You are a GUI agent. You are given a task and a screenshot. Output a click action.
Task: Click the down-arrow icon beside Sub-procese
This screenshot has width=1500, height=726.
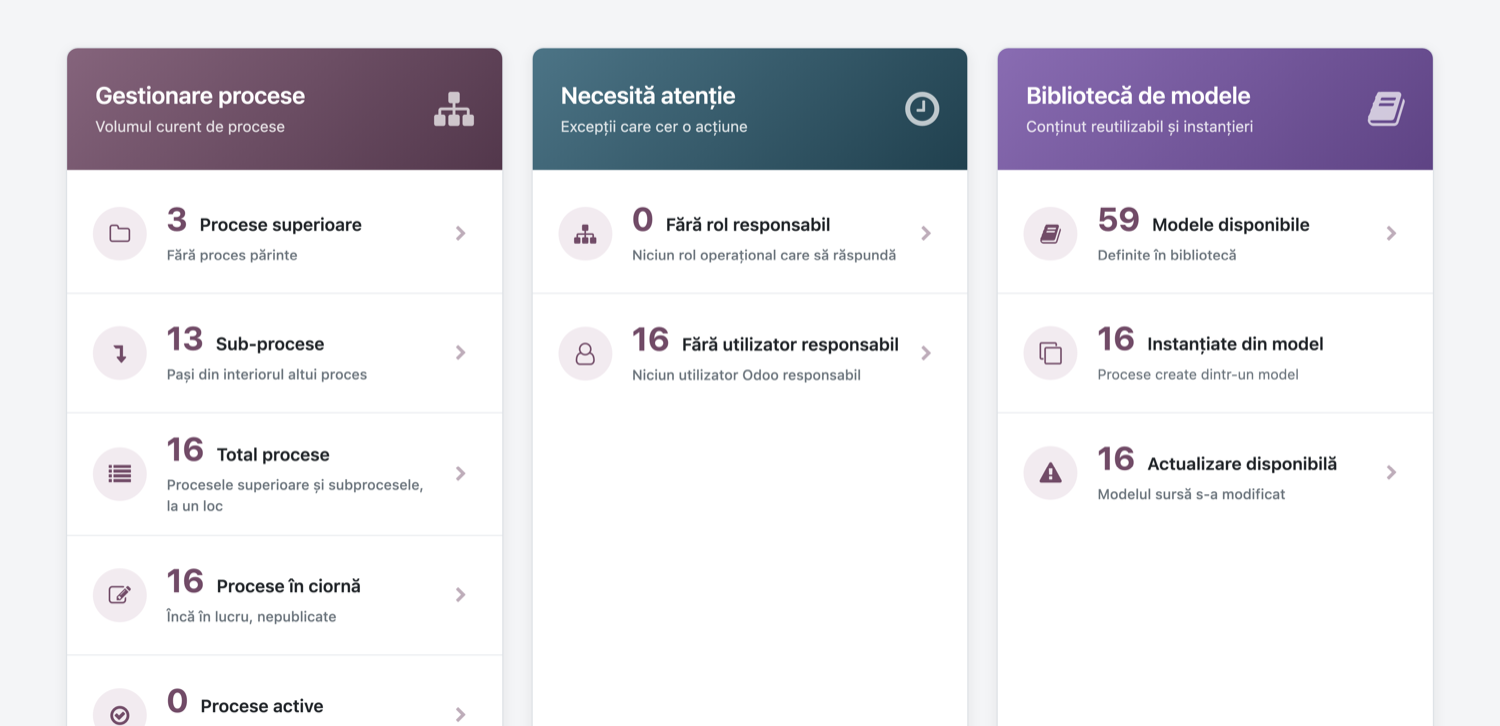tap(120, 353)
